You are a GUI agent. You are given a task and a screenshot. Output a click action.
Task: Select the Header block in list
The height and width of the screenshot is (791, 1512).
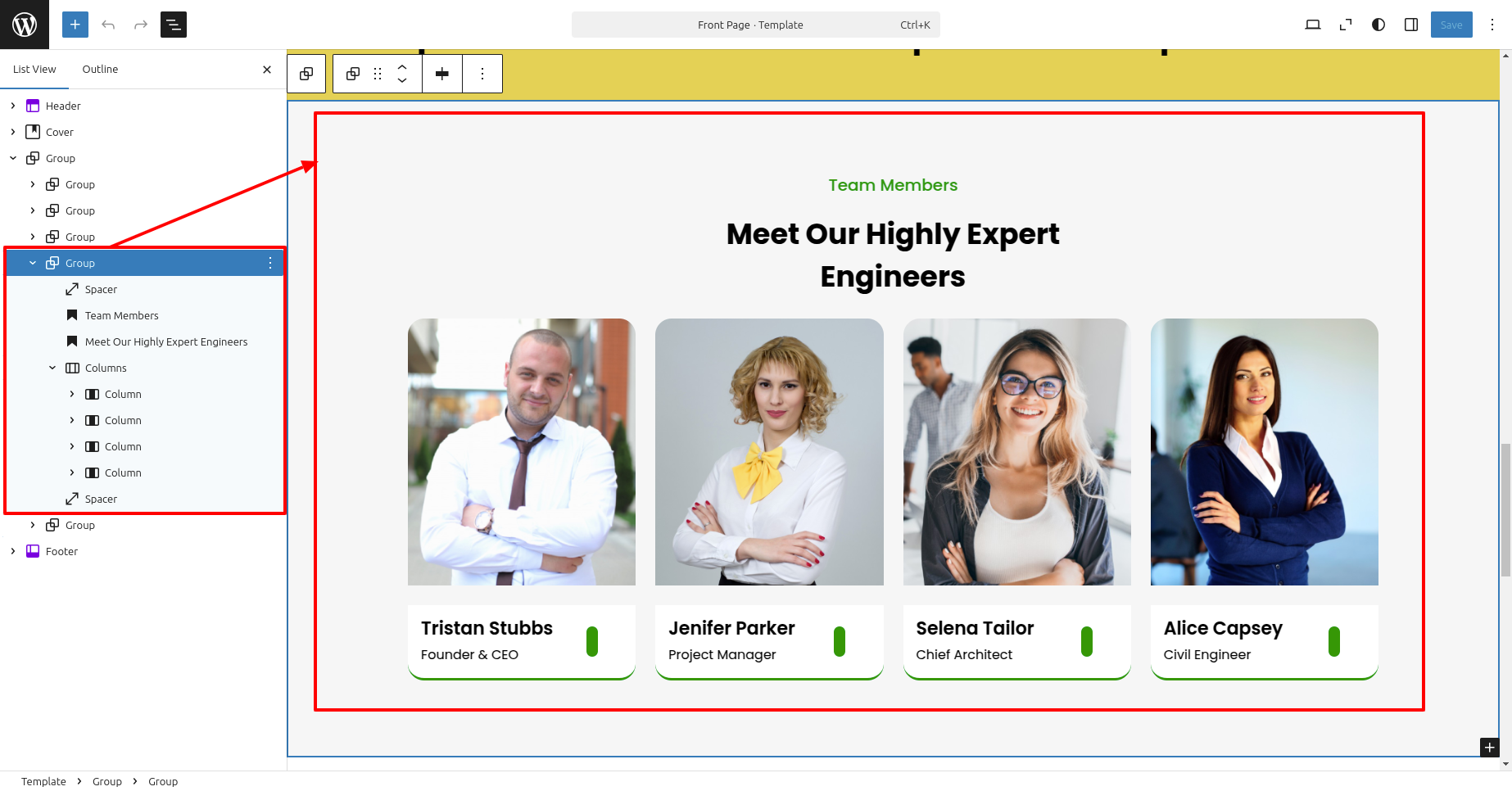pos(63,106)
